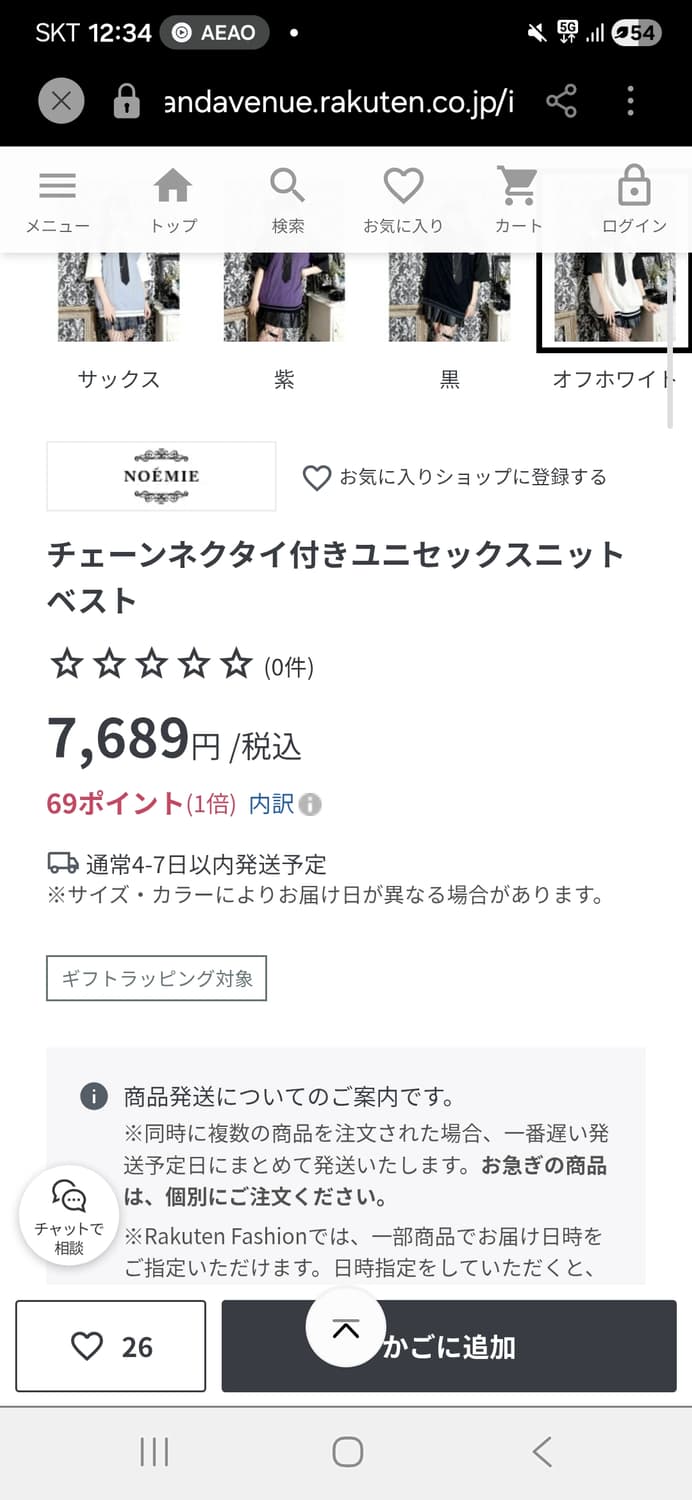Tap the scroll-to-top chevron
Viewport: 692px width, 1500px height.
pyautogui.click(x=346, y=1330)
